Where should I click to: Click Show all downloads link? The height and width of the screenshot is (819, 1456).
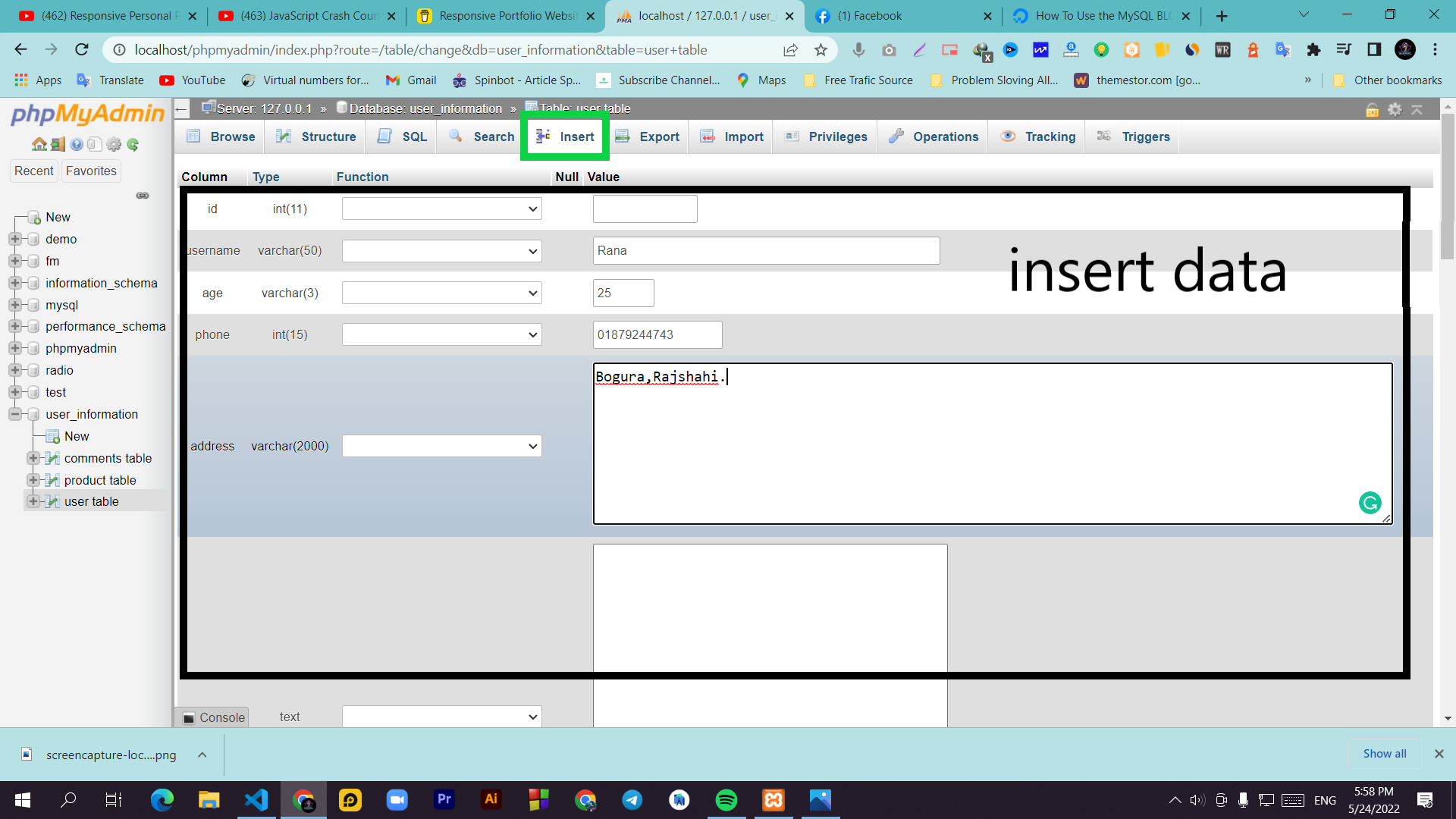tap(1384, 754)
